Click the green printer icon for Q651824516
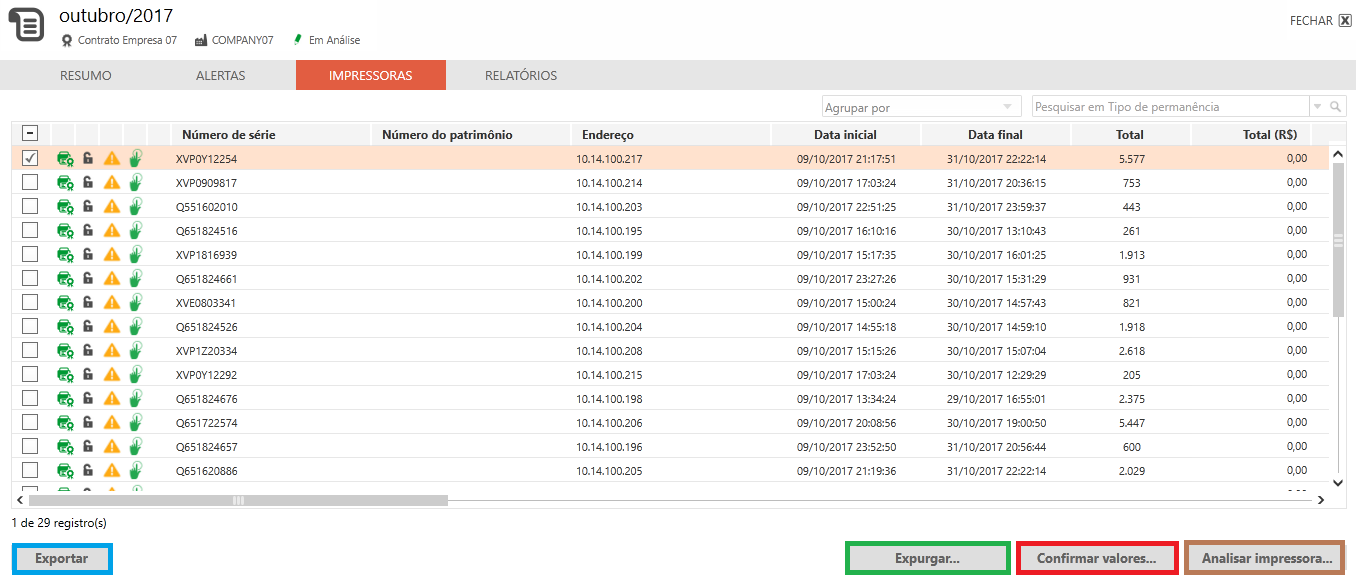This screenshot has width=1356, height=578. point(65,231)
